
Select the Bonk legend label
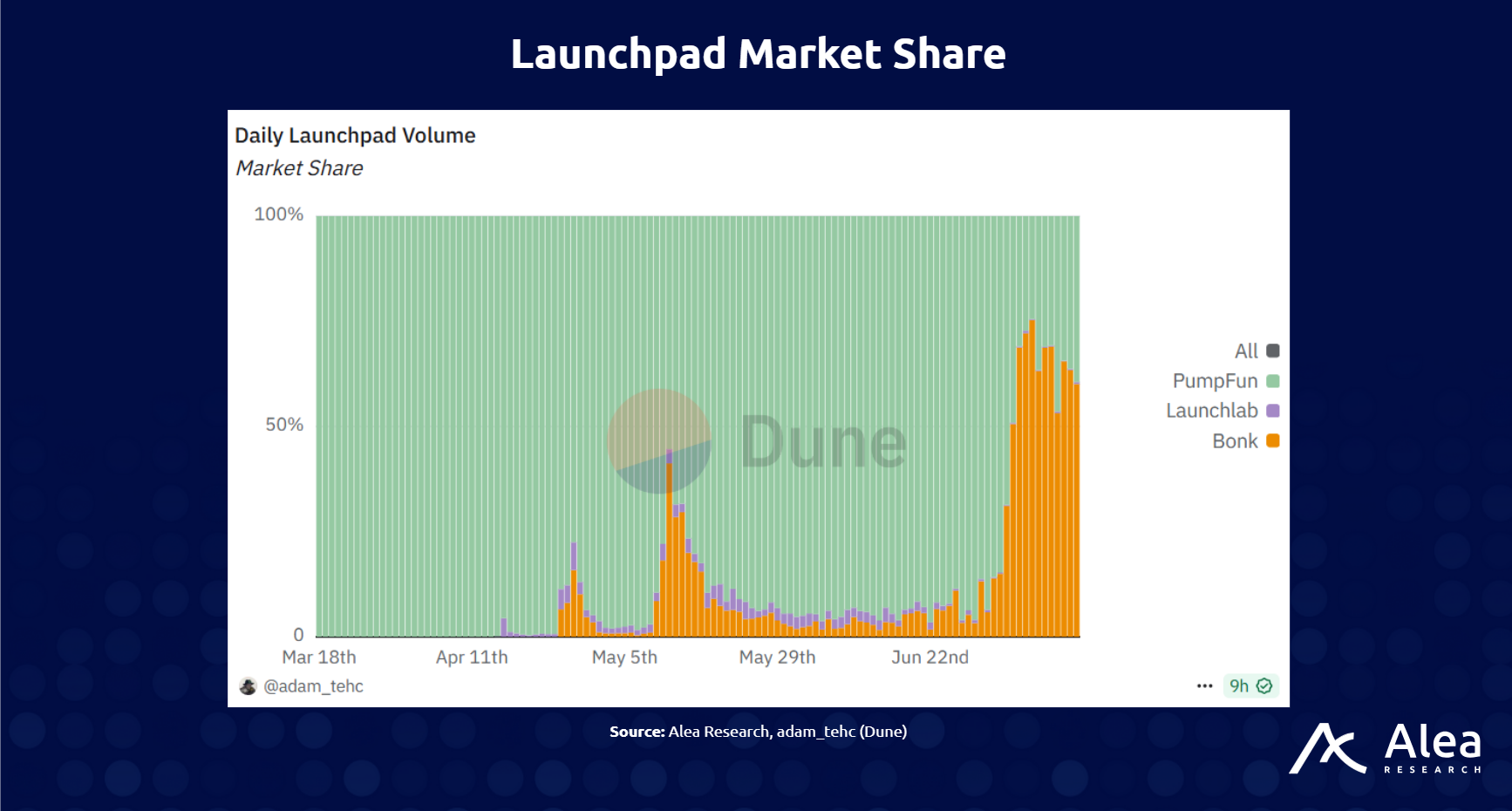[x=1235, y=441]
